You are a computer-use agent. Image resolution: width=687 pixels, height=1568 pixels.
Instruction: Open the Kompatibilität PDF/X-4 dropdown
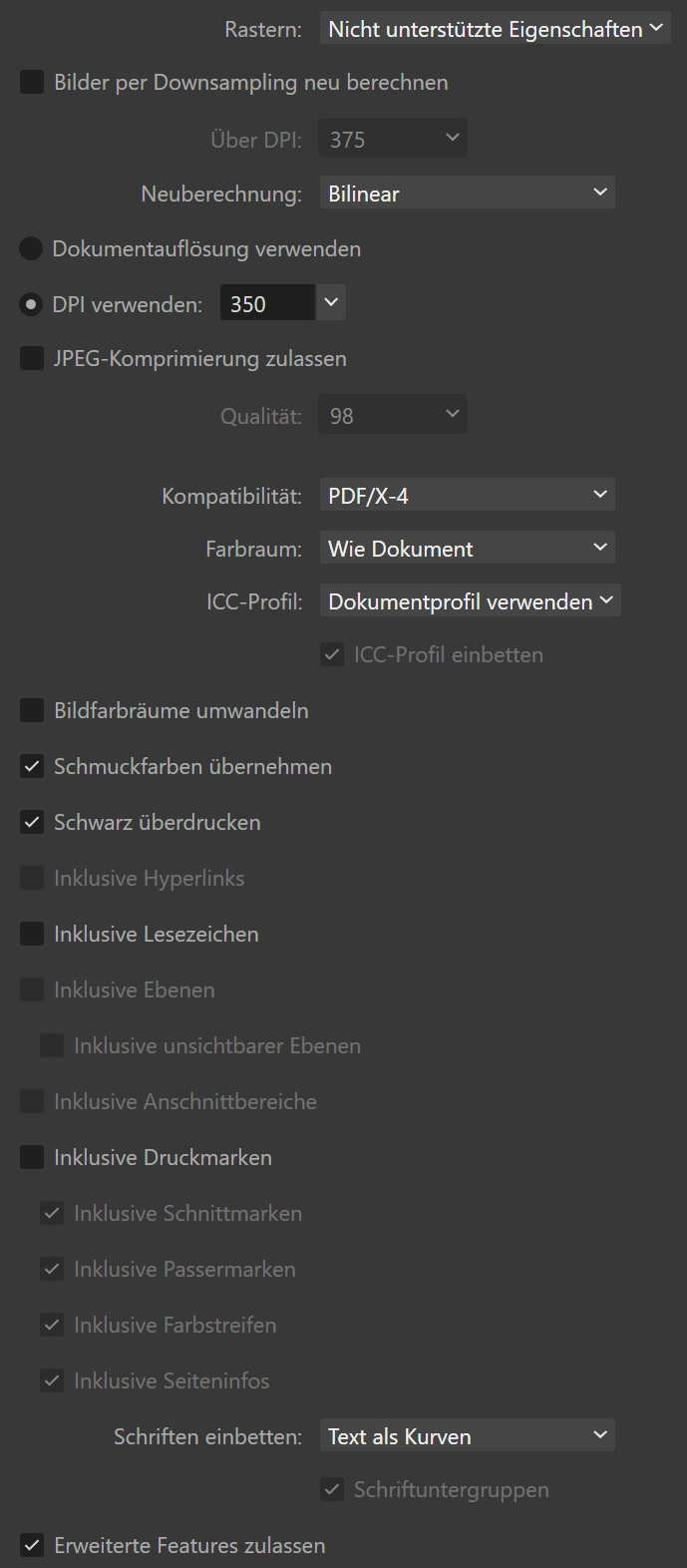(x=467, y=495)
